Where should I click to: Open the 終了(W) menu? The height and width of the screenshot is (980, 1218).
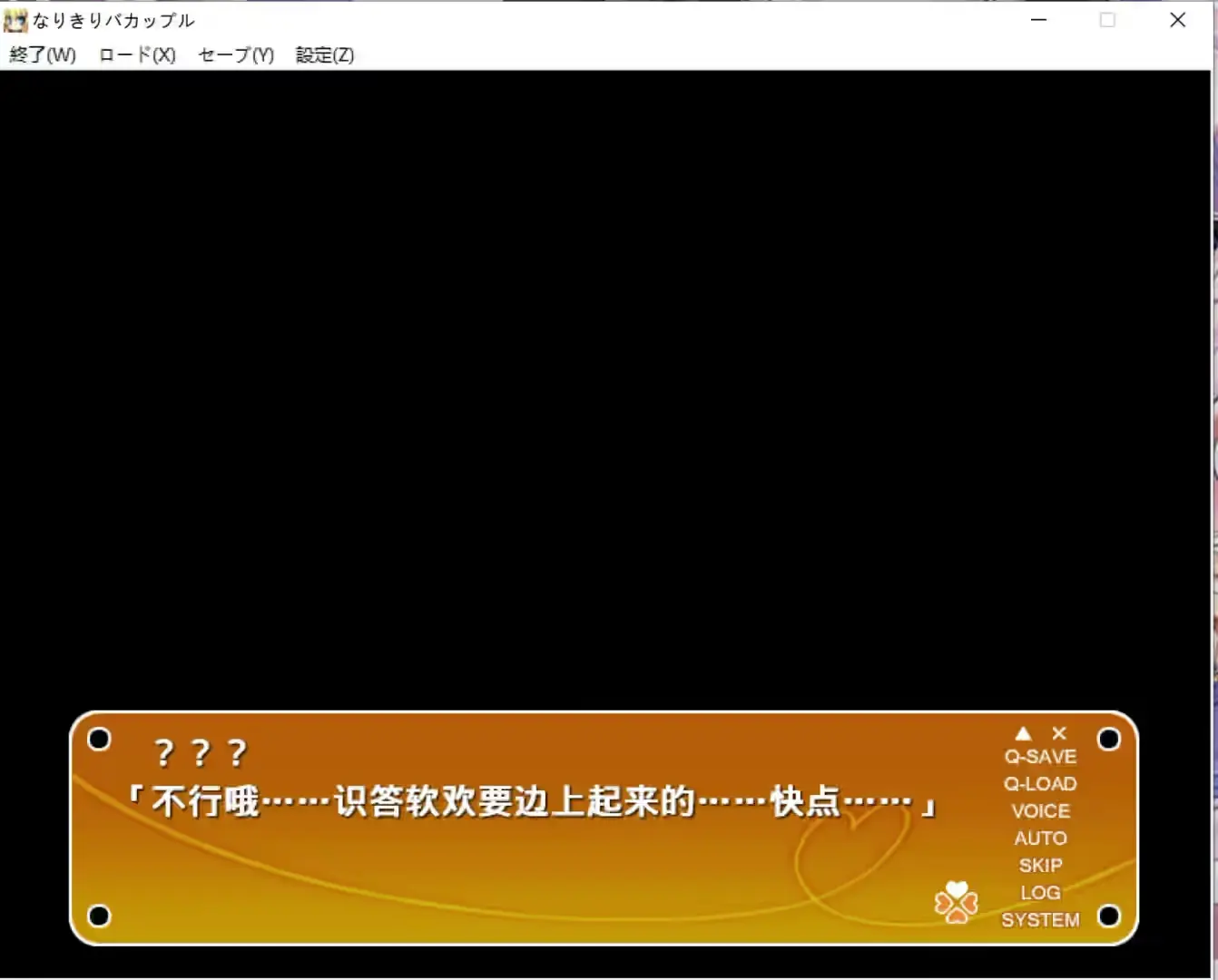(43, 55)
